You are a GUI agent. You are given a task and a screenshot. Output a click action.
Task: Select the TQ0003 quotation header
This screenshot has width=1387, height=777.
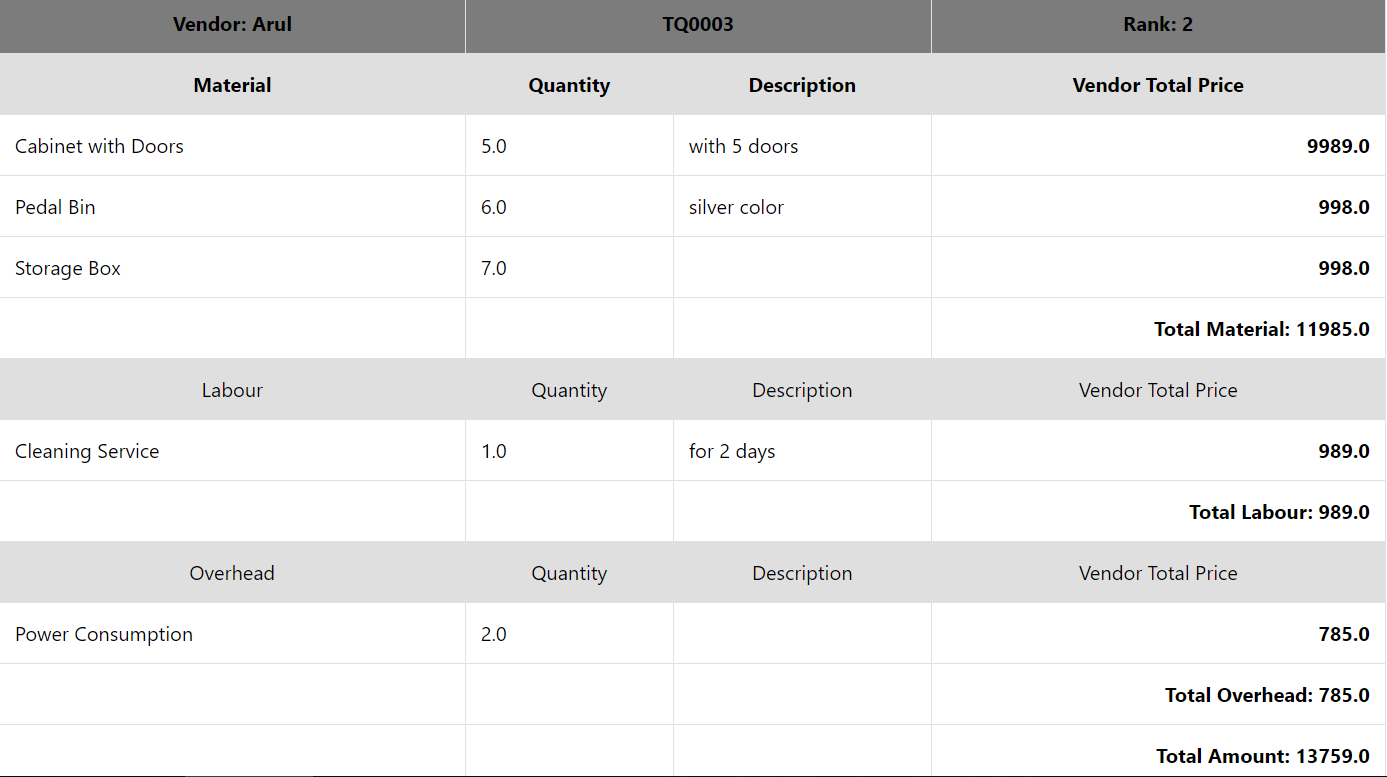[698, 25]
